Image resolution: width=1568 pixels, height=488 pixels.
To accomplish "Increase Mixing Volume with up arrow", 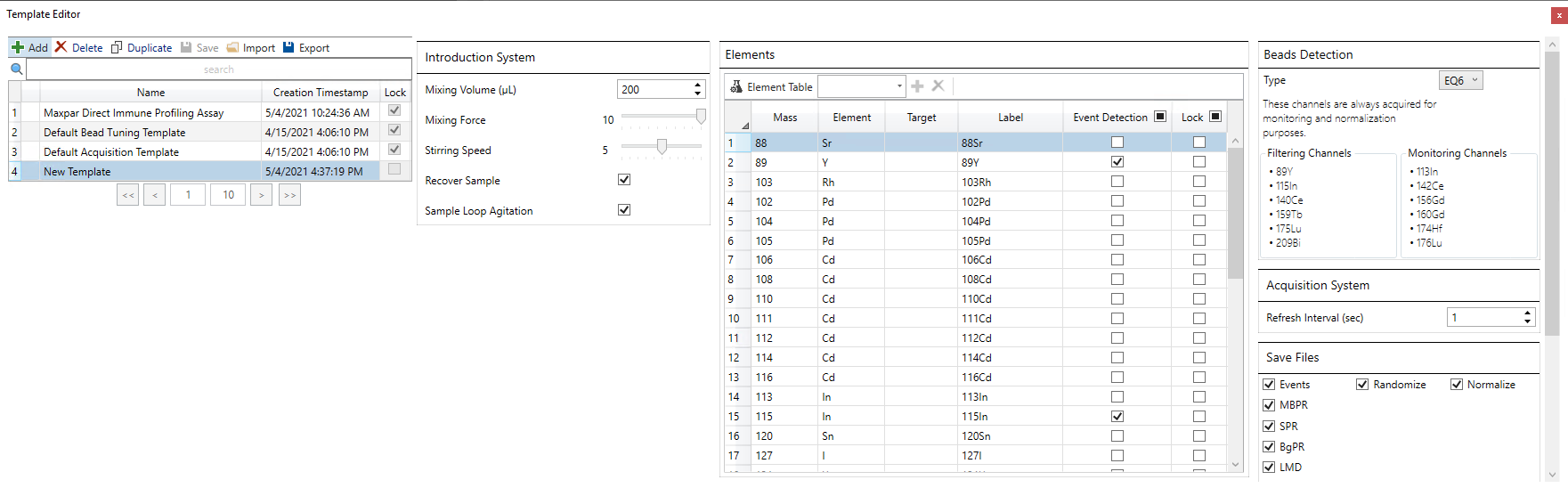I will pos(697,85).
